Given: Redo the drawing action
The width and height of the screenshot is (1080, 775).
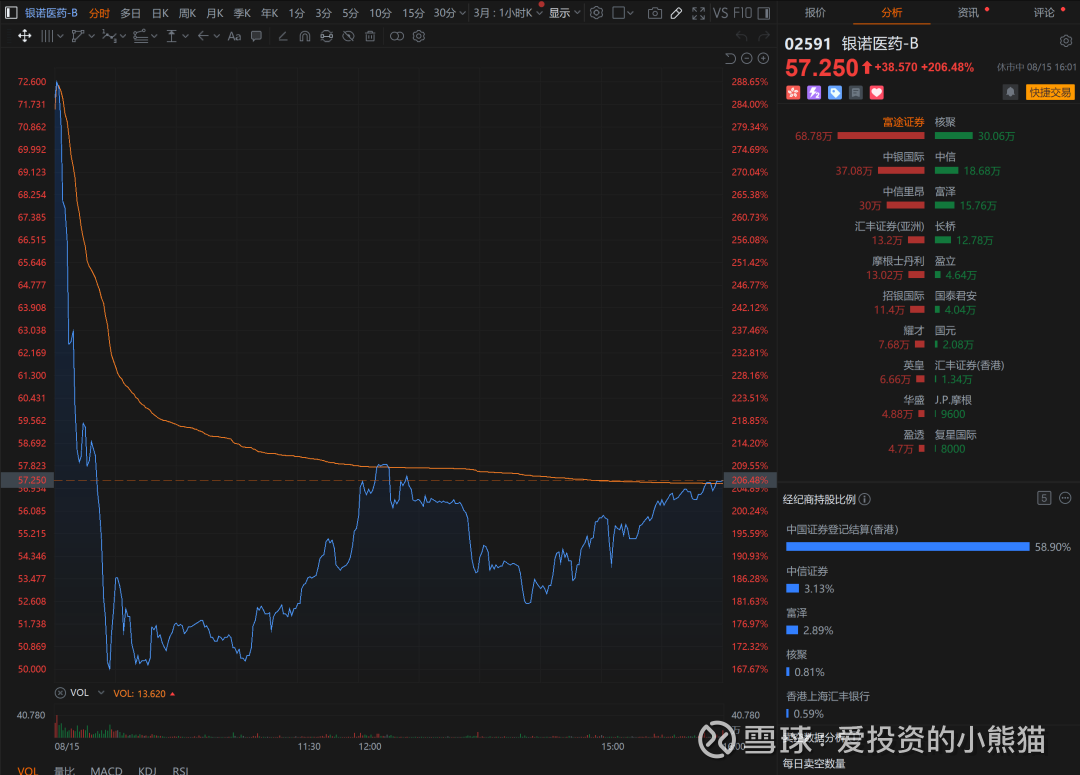Looking at the screenshot, I should tap(763, 36).
